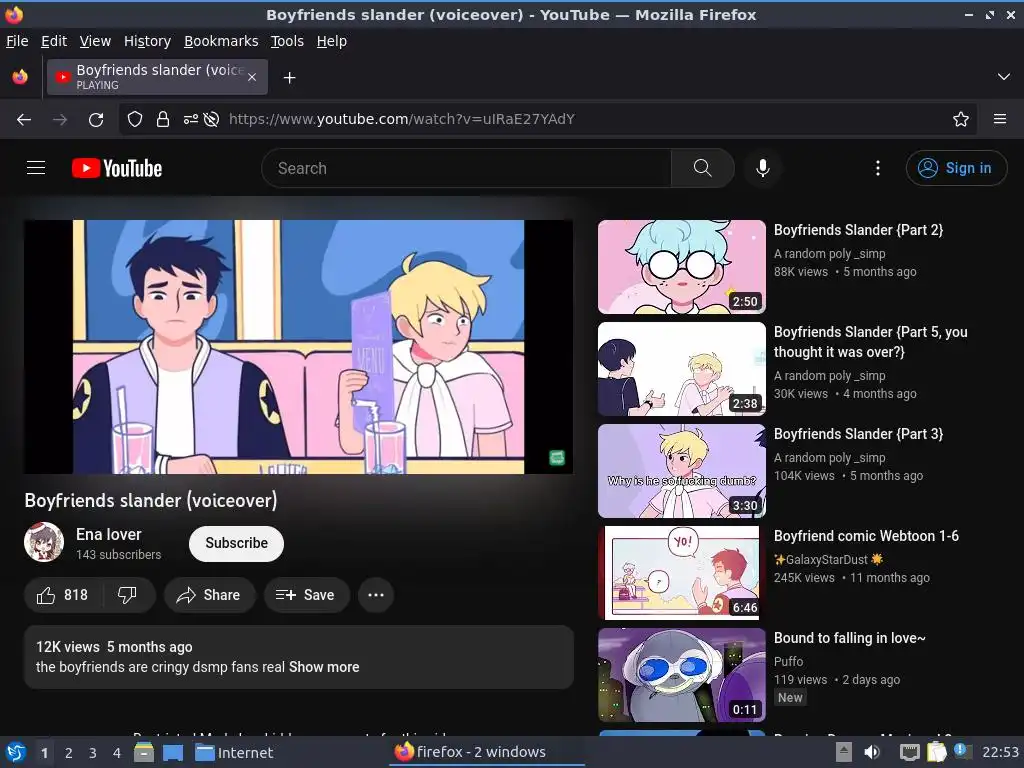Open Part 2 thumbnail with 2:50 duration
The width and height of the screenshot is (1024, 768).
682,267
